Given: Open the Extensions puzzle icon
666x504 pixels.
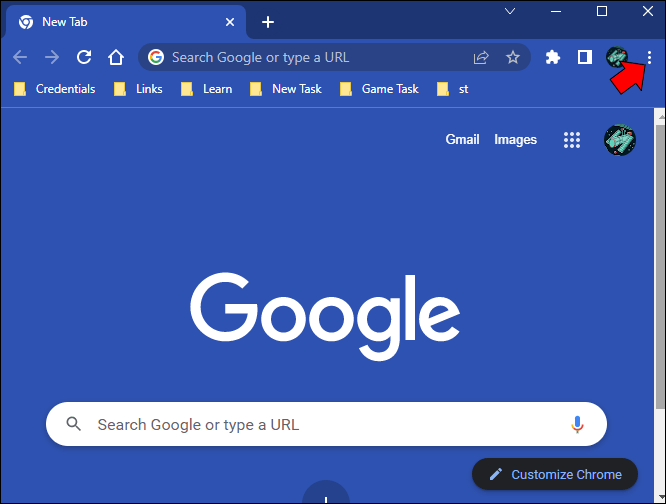Looking at the screenshot, I should tap(553, 57).
